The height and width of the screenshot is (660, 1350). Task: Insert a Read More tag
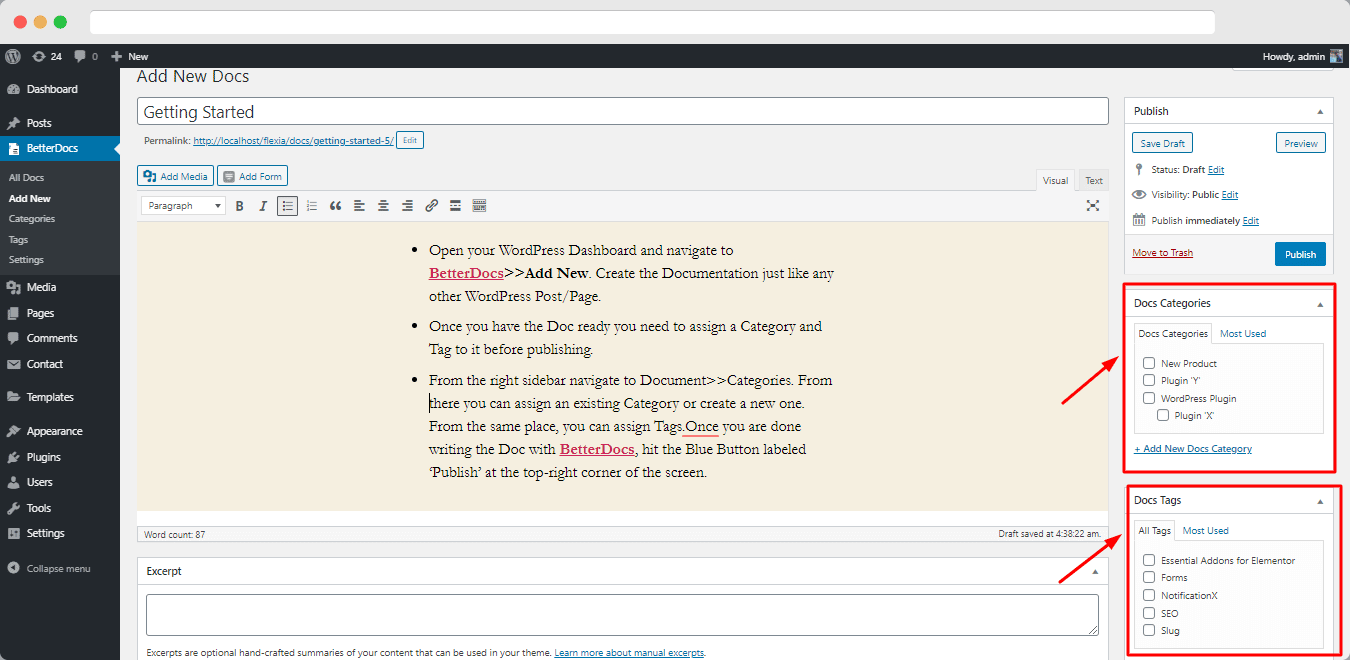(x=455, y=205)
